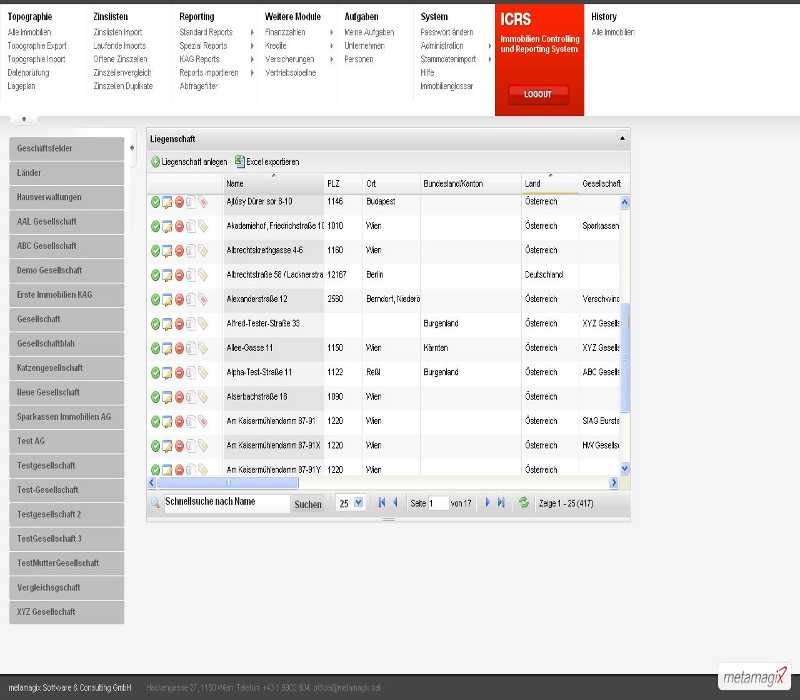Screen dimensions: 800x700
Task: Open Lageplan menu entry
Action: [21, 86]
